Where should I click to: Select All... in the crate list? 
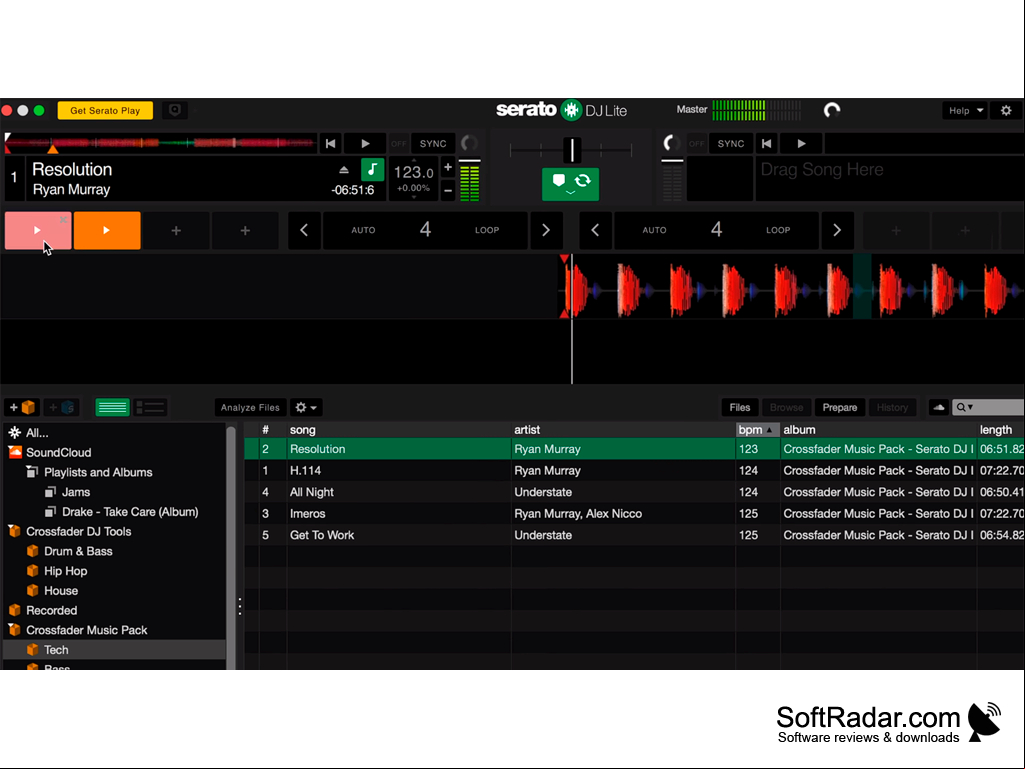click(37, 433)
